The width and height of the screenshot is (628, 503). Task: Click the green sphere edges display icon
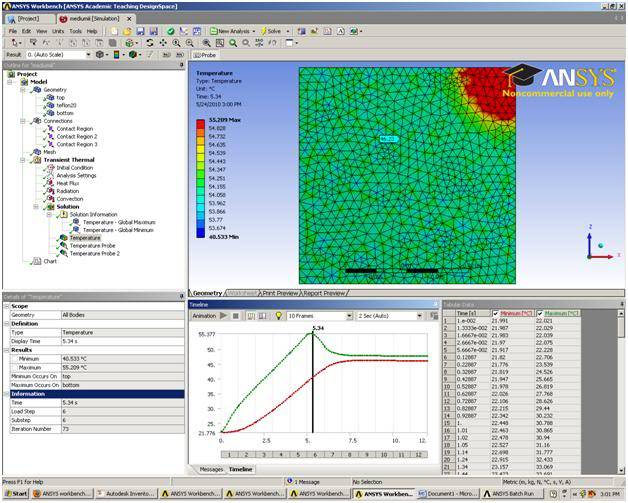133,54
